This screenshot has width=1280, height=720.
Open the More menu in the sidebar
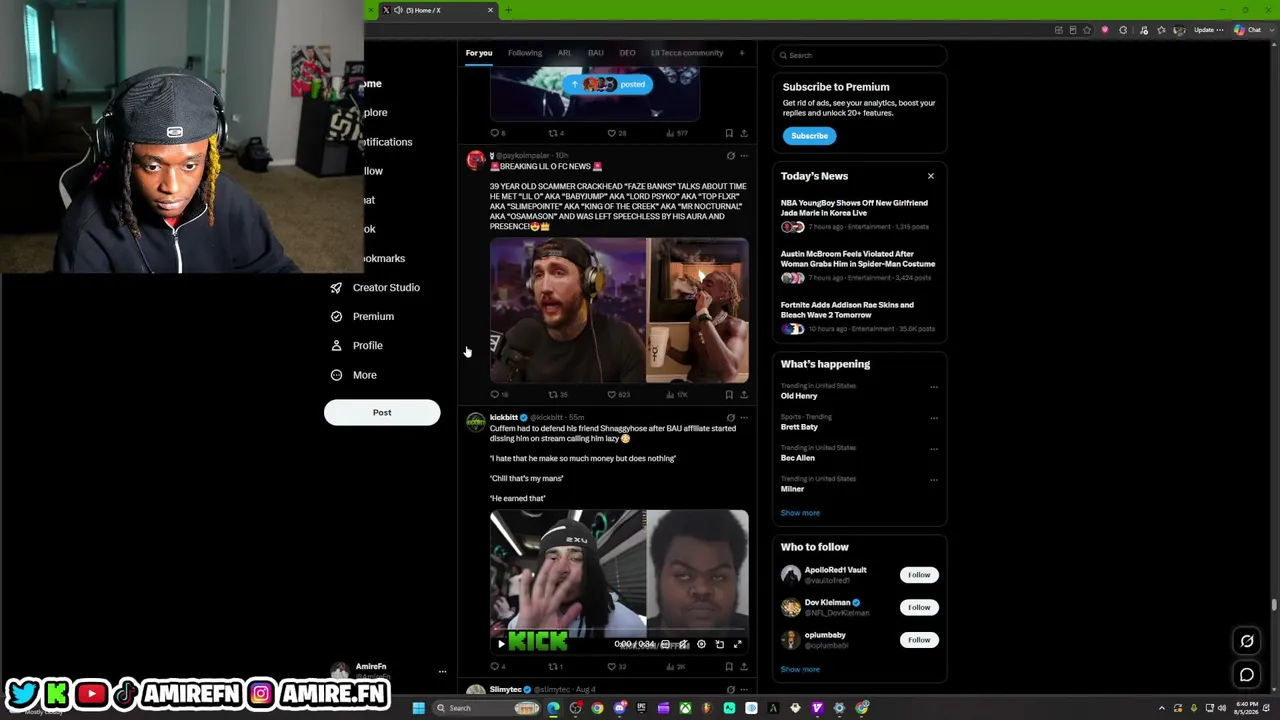click(x=354, y=375)
